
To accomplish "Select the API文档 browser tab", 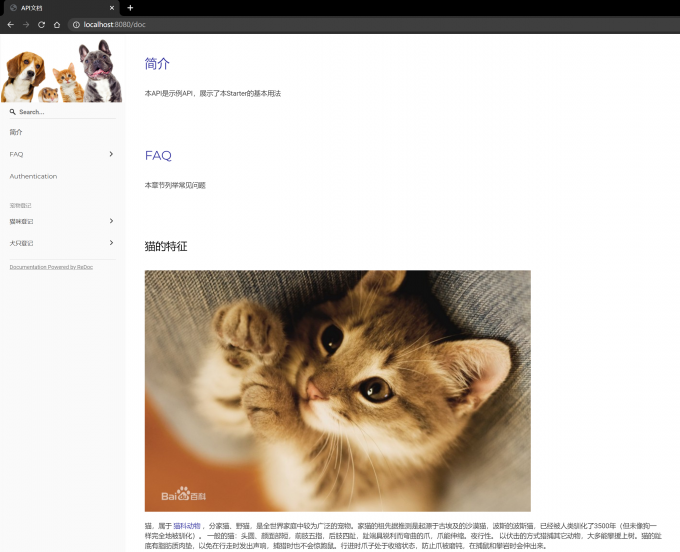I will 61,8.
